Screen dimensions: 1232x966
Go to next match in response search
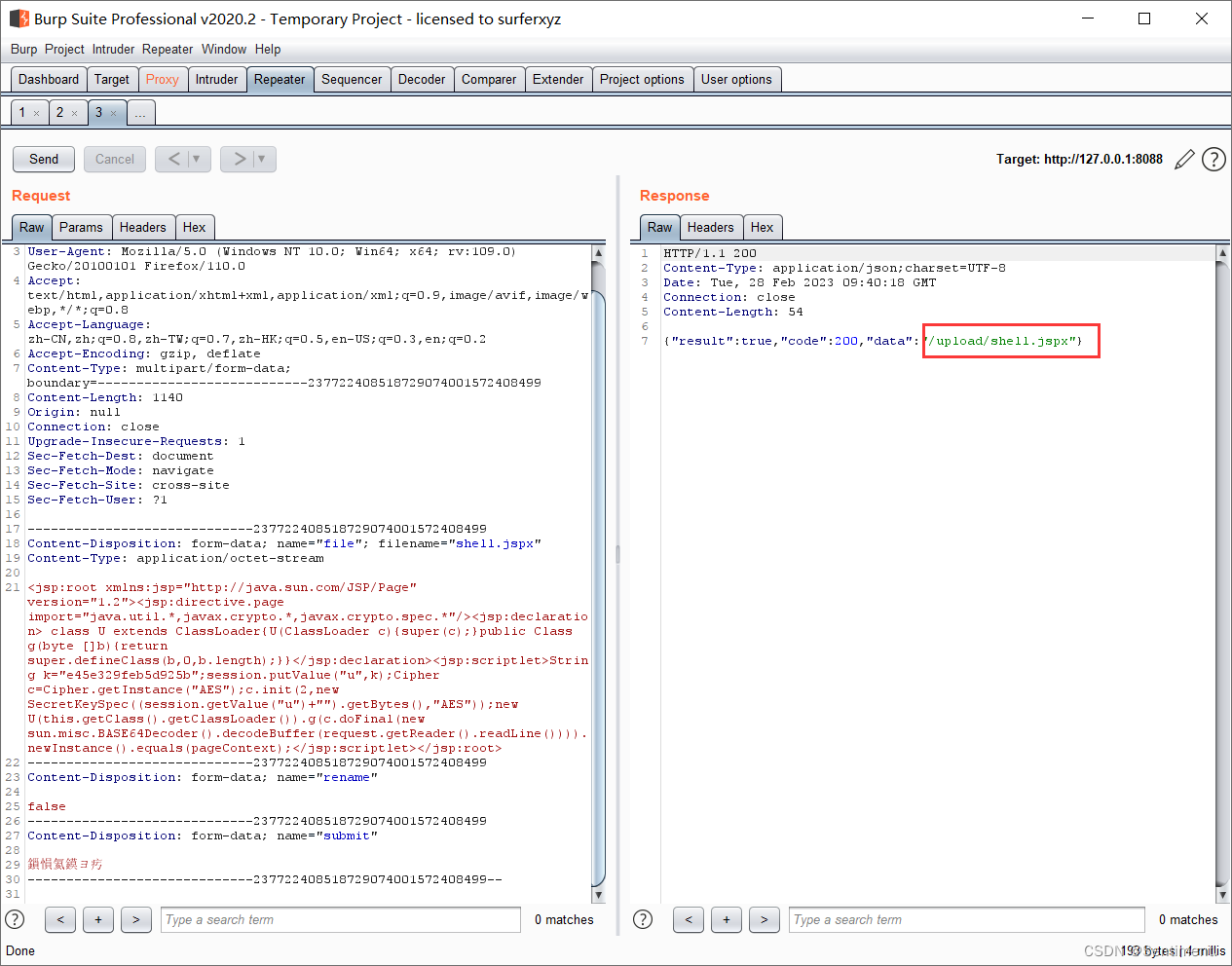pos(765,919)
